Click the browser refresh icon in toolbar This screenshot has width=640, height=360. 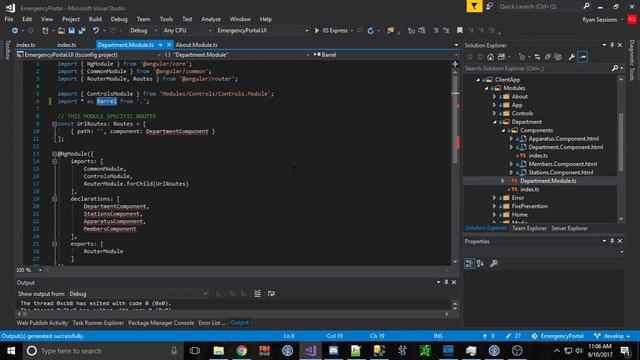(370, 31)
